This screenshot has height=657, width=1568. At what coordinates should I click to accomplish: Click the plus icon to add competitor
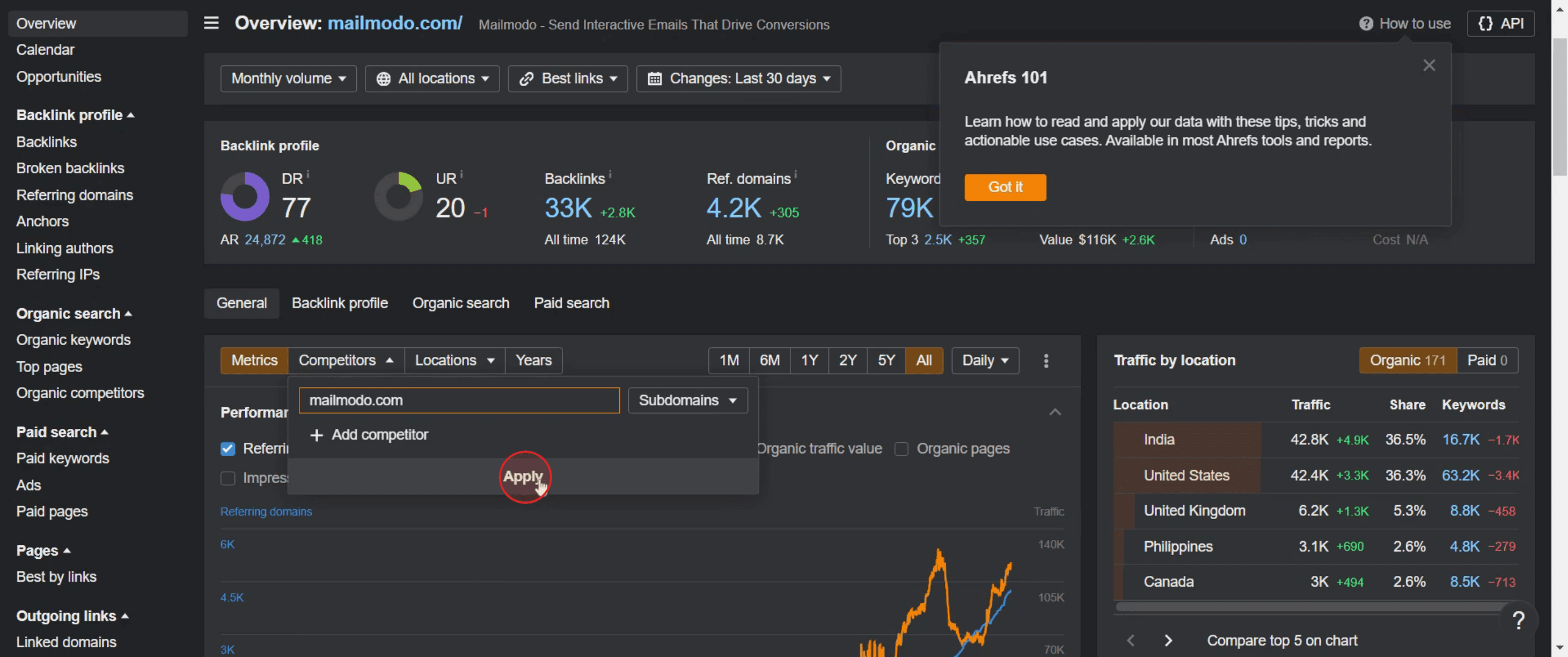click(316, 435)
